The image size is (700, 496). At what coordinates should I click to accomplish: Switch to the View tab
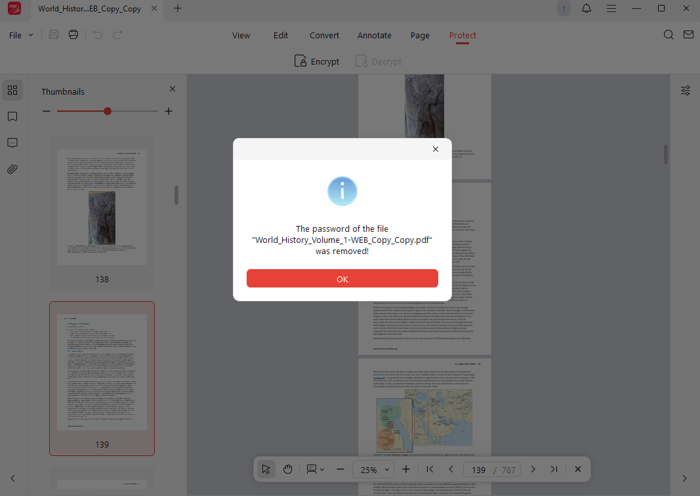[241, 35]
